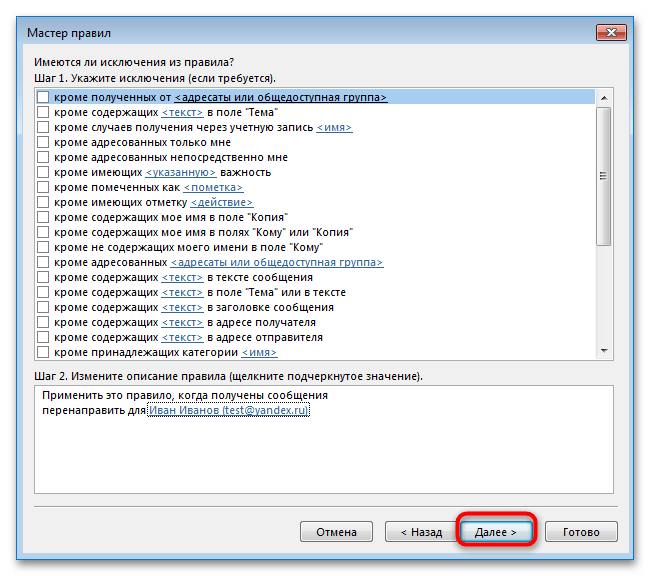Click the 'Готово' button

[581, 532]
